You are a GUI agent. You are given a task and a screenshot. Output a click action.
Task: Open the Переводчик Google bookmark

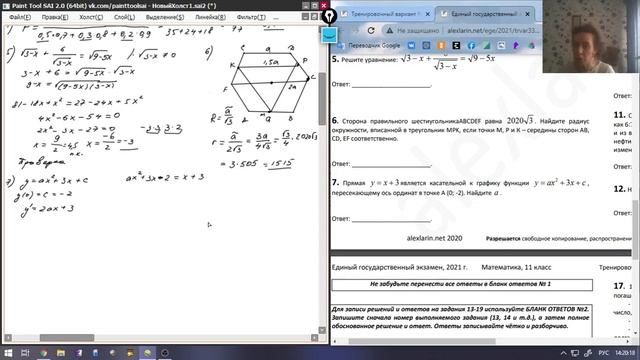[369, 45]
